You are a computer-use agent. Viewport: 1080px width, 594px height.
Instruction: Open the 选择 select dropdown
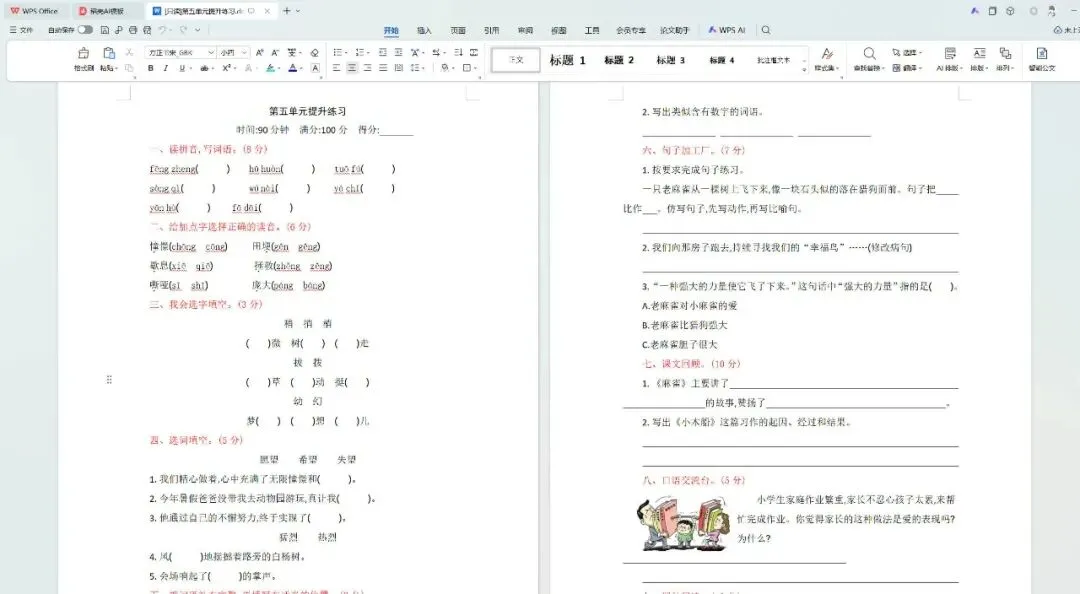coord(907,52)
